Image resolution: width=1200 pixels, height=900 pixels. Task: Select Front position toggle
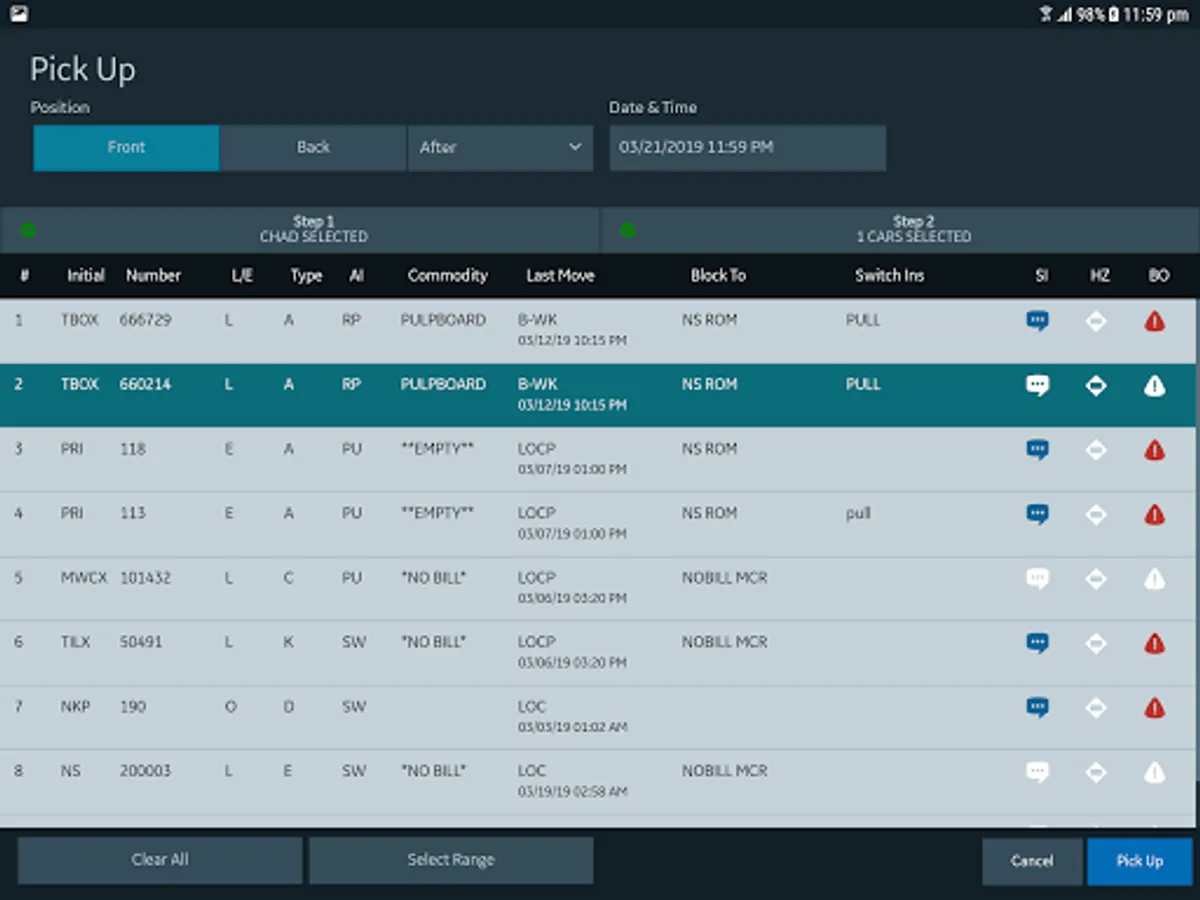pos(126,148)
